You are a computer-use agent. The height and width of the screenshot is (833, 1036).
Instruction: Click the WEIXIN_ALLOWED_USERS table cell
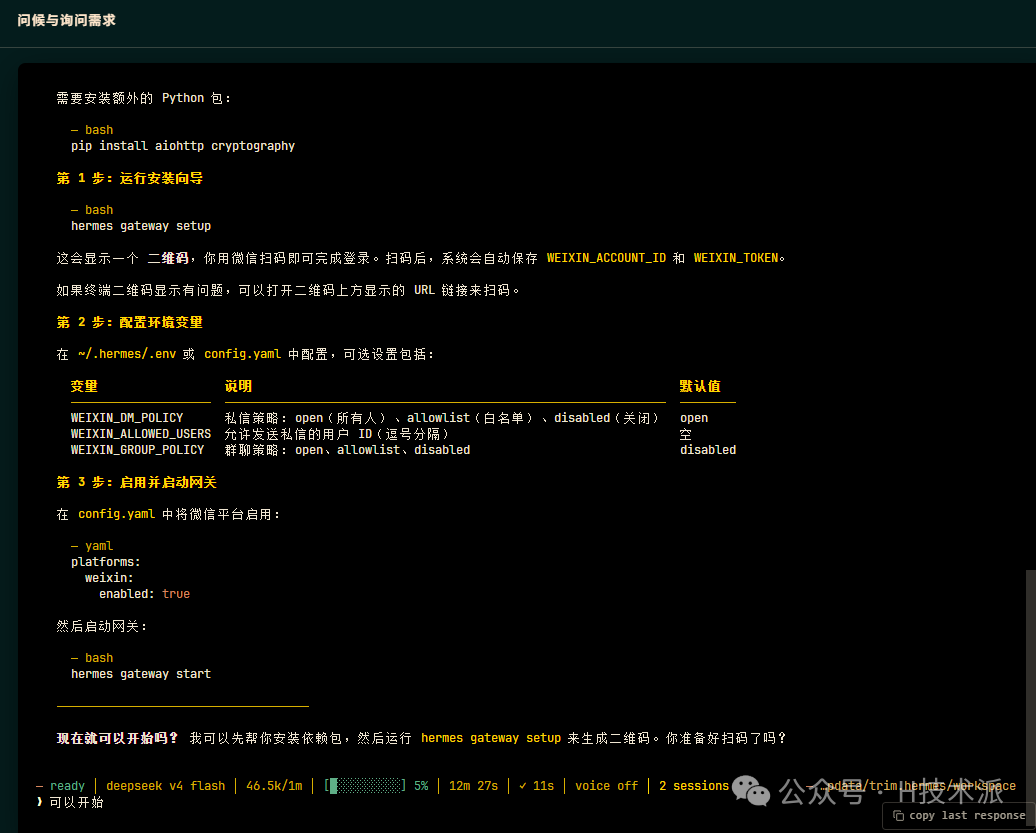[x=141, y=434]
